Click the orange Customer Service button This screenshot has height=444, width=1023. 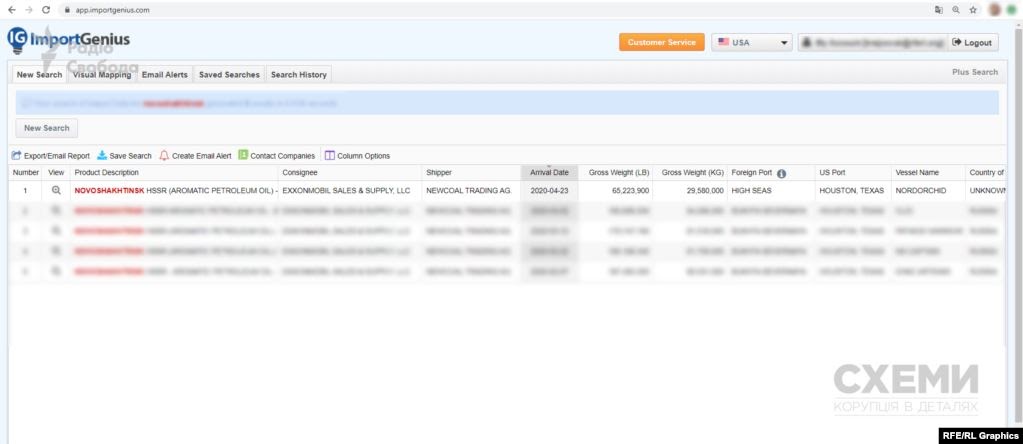(x=661, y=43)
